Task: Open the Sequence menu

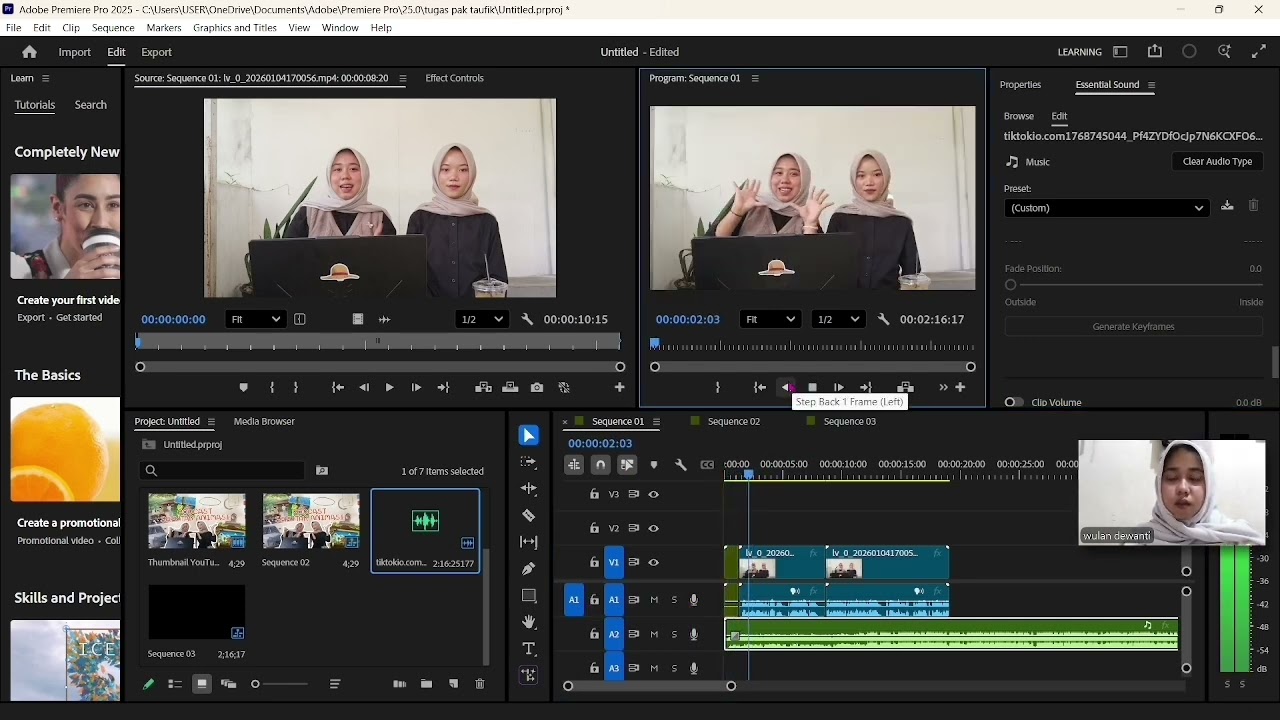Action: tap(113, 28)
